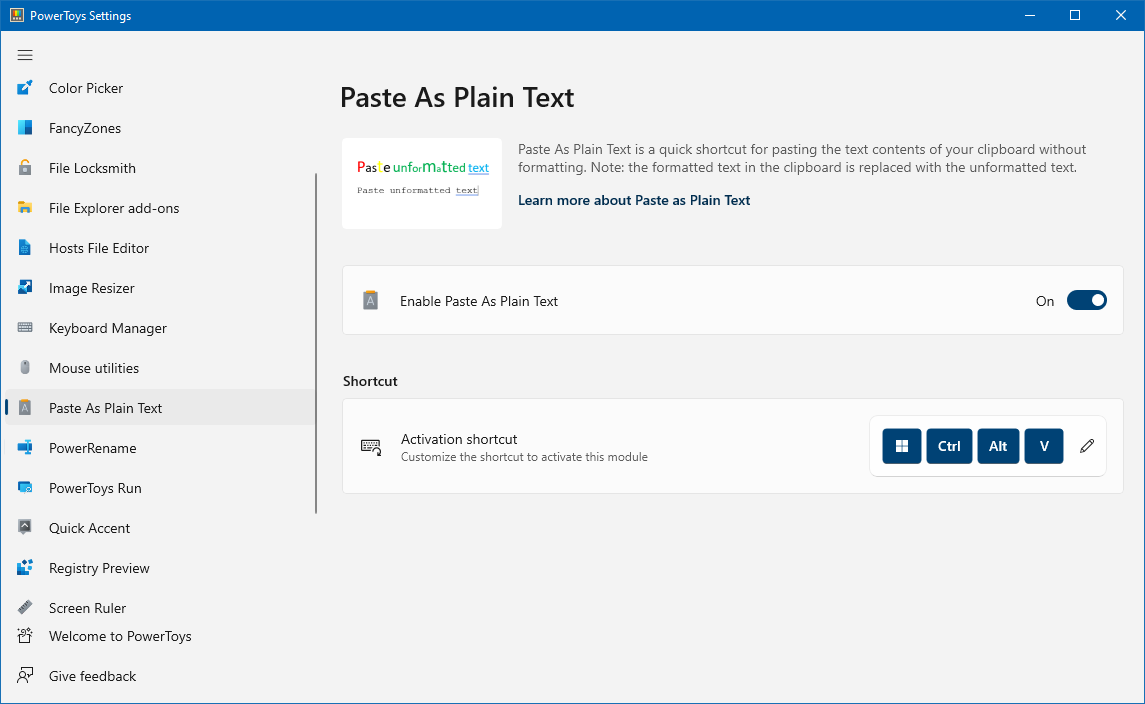
Task: Click the V key shortcut tile
Action: point(1043,446)
